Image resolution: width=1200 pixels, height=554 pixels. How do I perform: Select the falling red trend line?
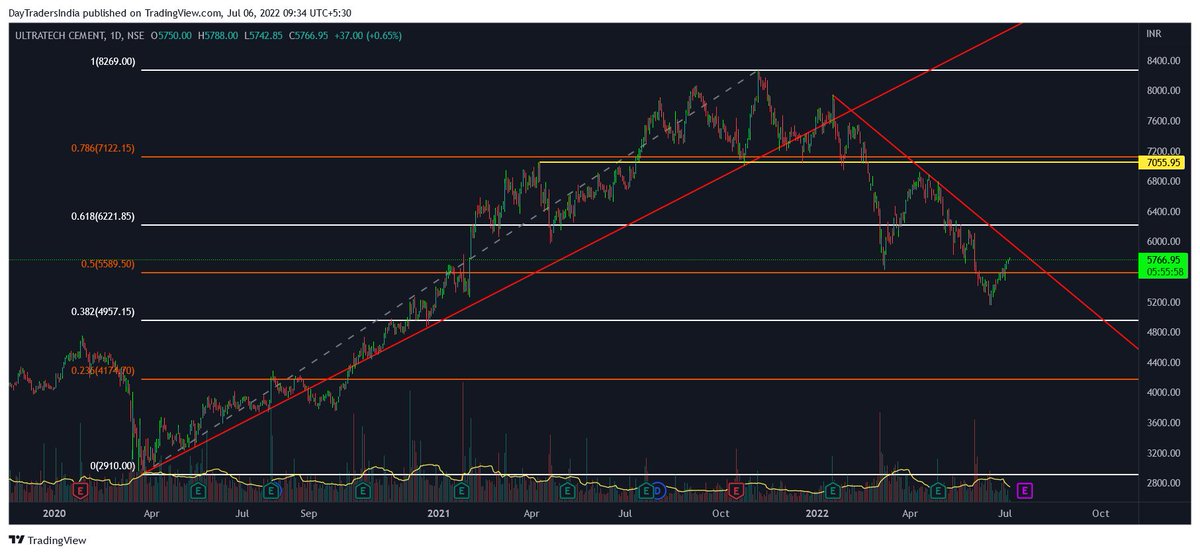pos(985,222)
